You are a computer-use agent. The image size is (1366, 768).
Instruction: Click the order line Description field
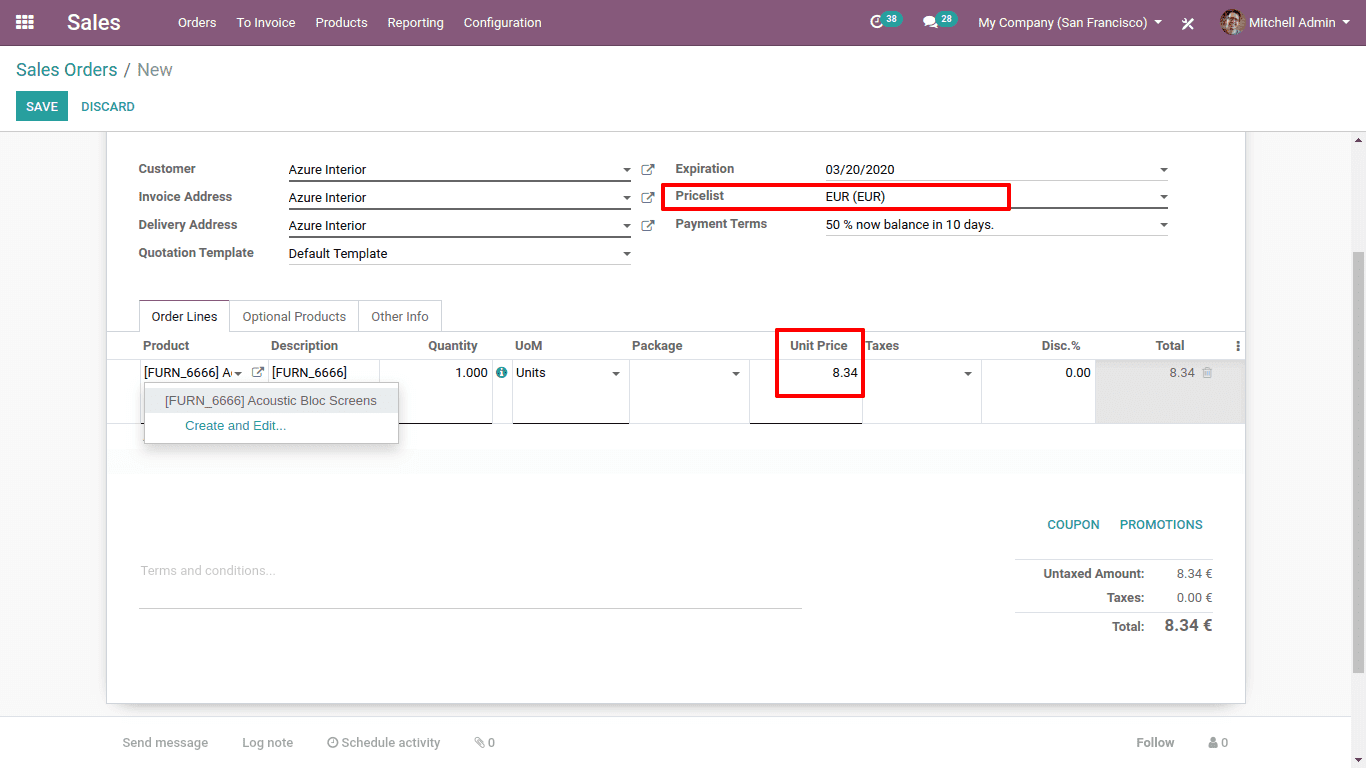pyautogui.click(x=324, y=373)
